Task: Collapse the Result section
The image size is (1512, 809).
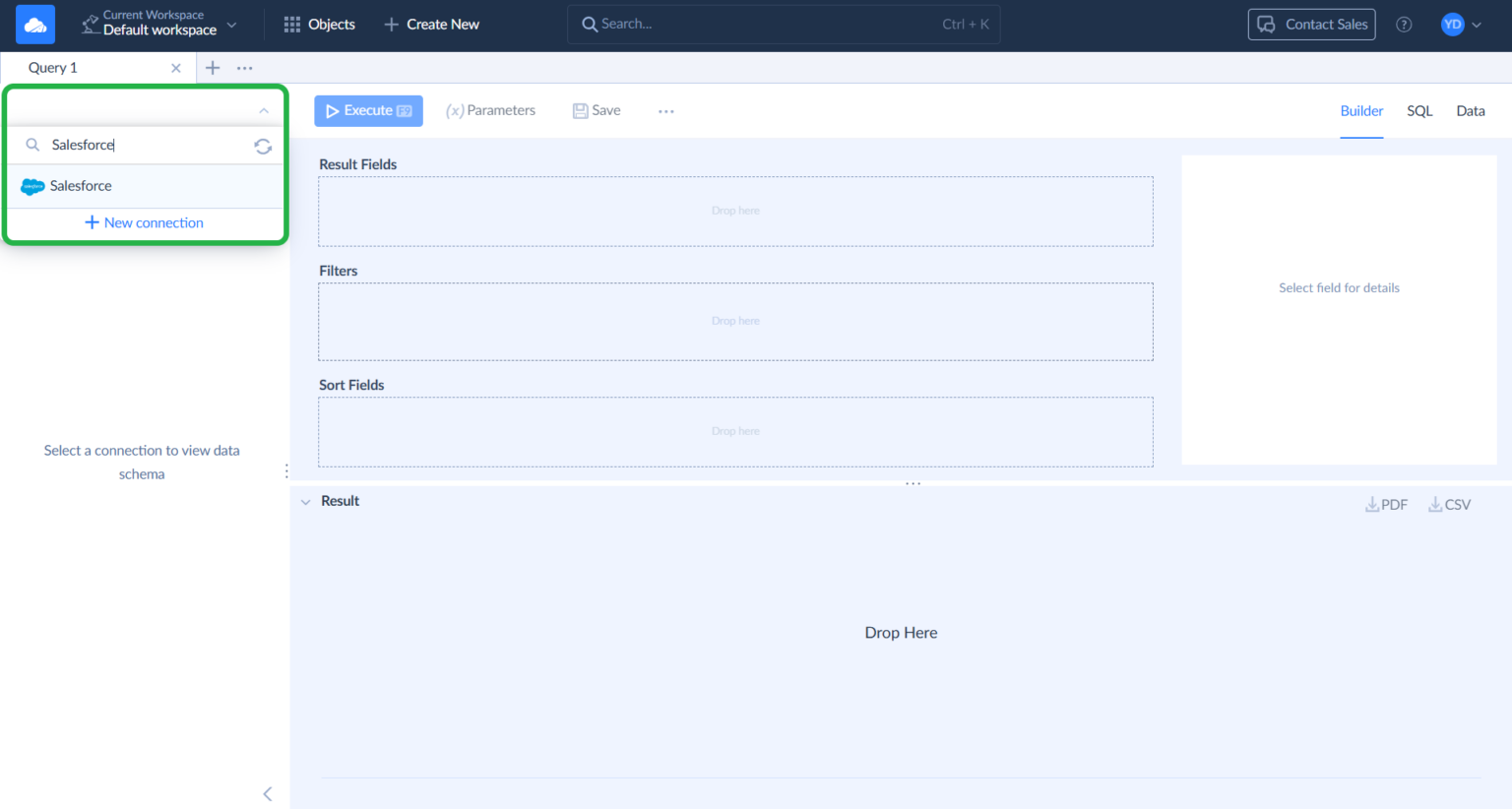Action: point(306,502)
